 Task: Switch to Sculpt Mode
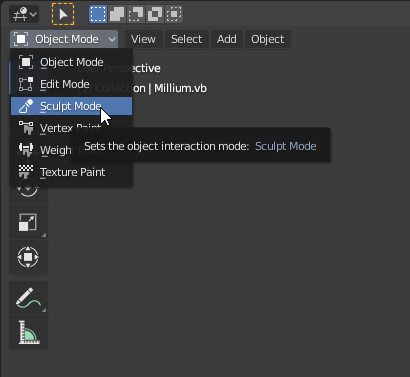pos(71,106)
